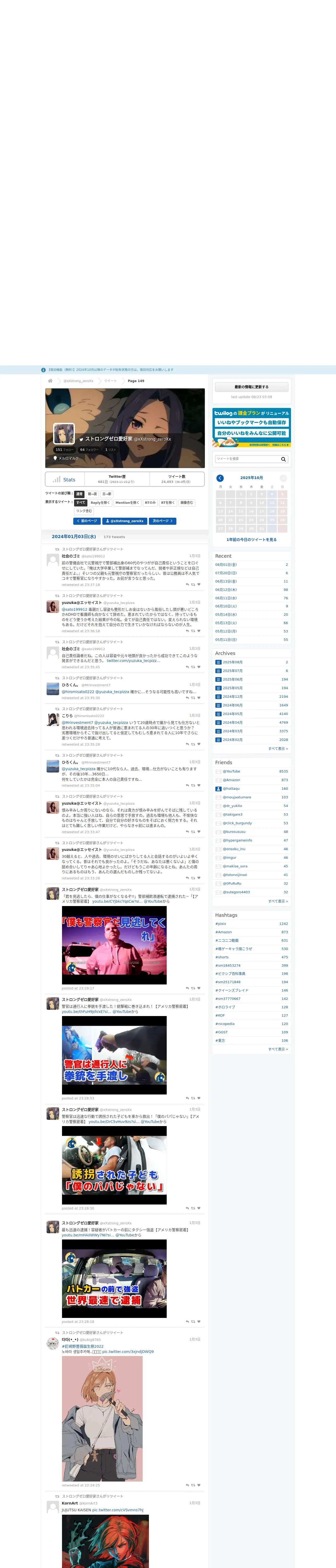Expand Archives with すべて表示

tap(278, 749)
